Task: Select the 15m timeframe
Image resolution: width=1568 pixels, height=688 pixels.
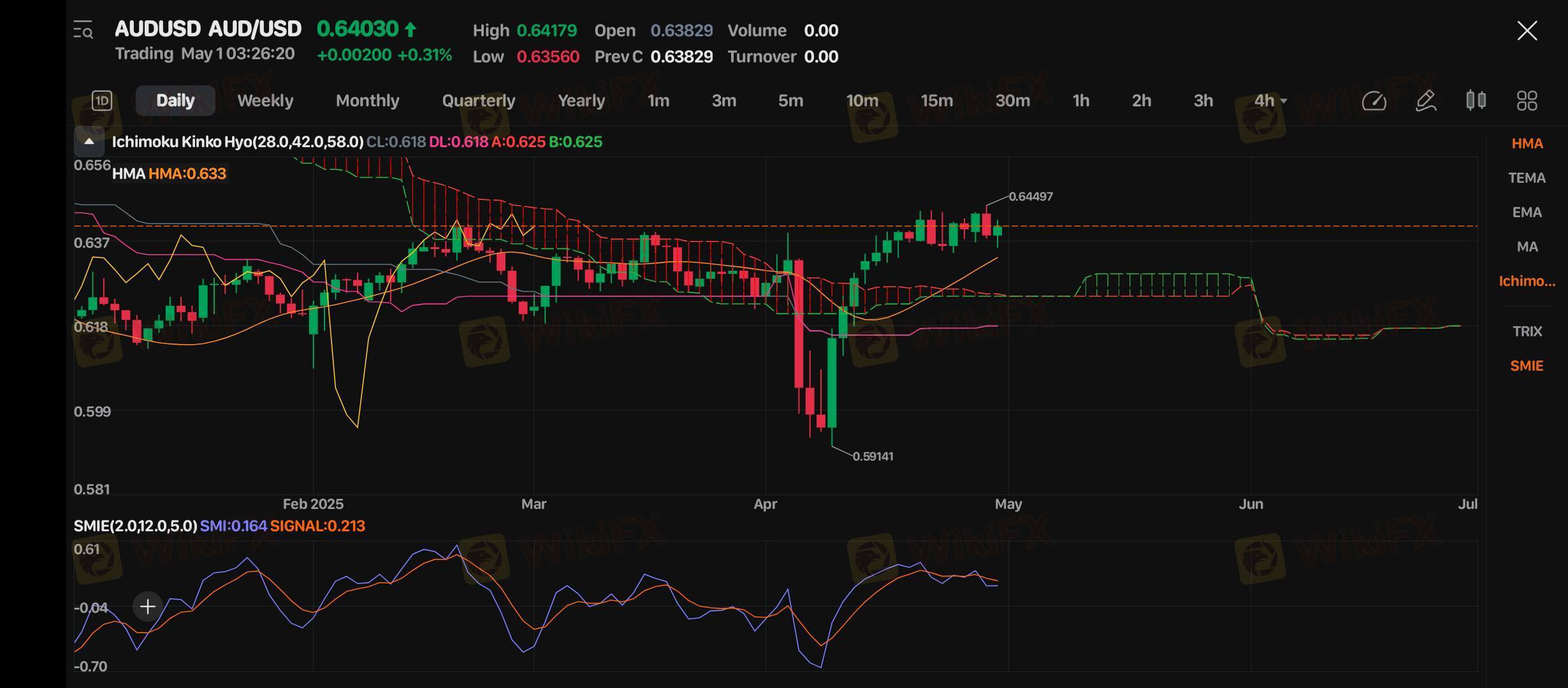Action: point(936,101)
